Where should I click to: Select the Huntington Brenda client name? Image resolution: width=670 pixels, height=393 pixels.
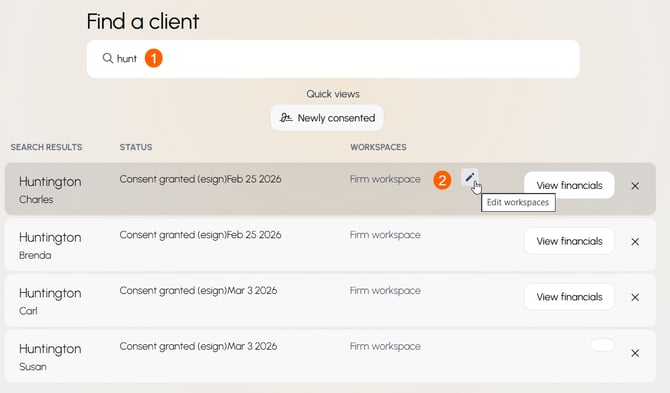click(50, 246)
